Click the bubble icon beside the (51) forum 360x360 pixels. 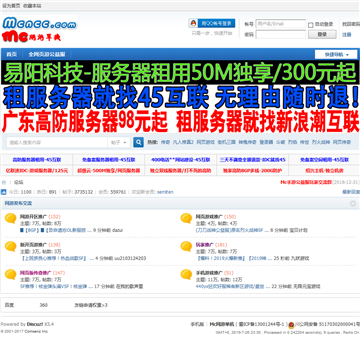(x=186, y=274)
